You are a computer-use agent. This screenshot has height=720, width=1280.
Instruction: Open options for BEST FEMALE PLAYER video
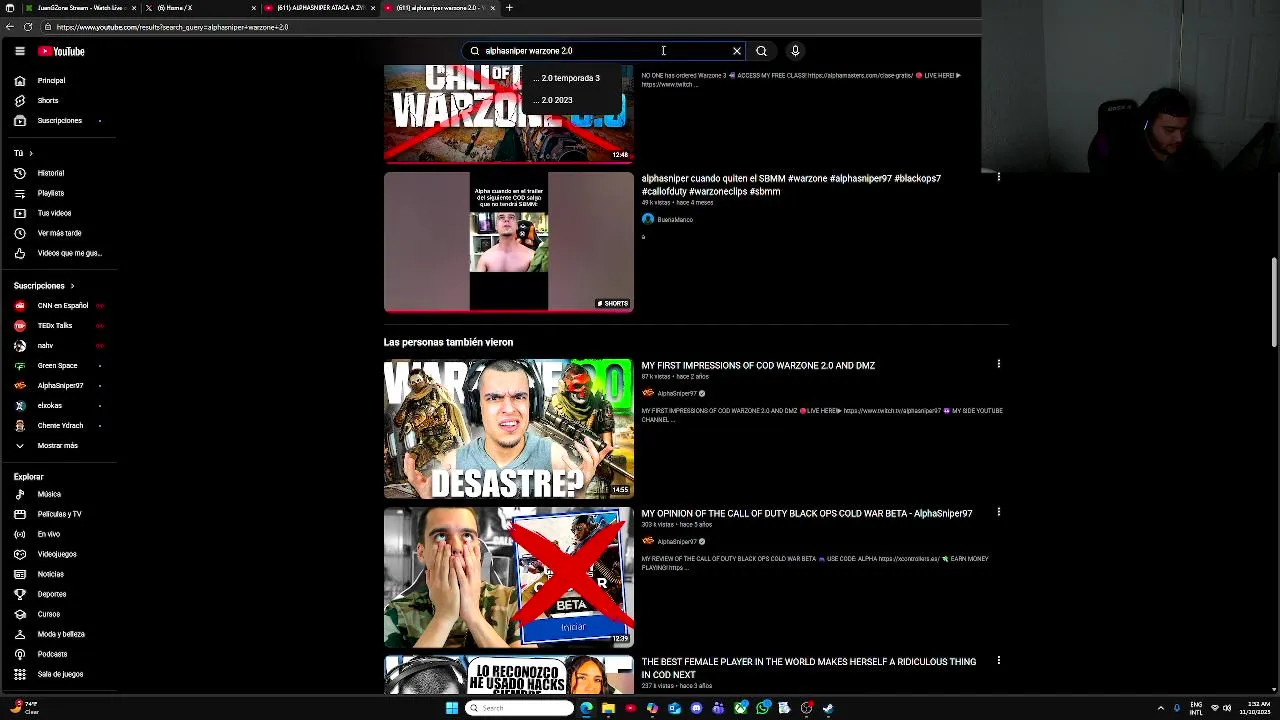(998, 660)
